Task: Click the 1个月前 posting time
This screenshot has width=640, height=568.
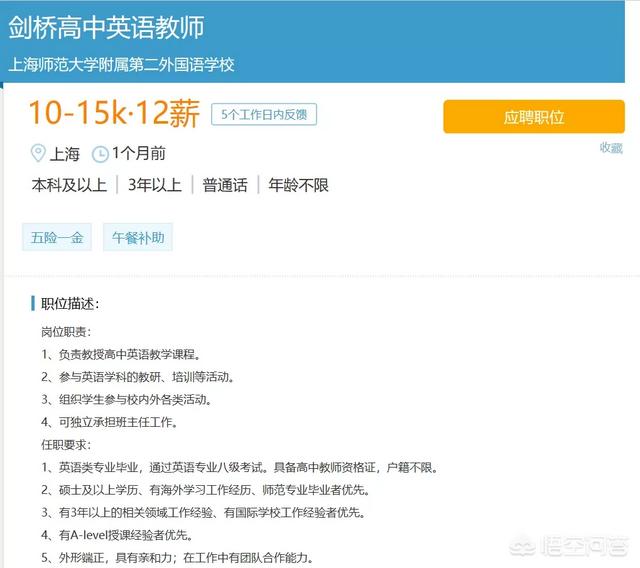Action: pos(139,154)
